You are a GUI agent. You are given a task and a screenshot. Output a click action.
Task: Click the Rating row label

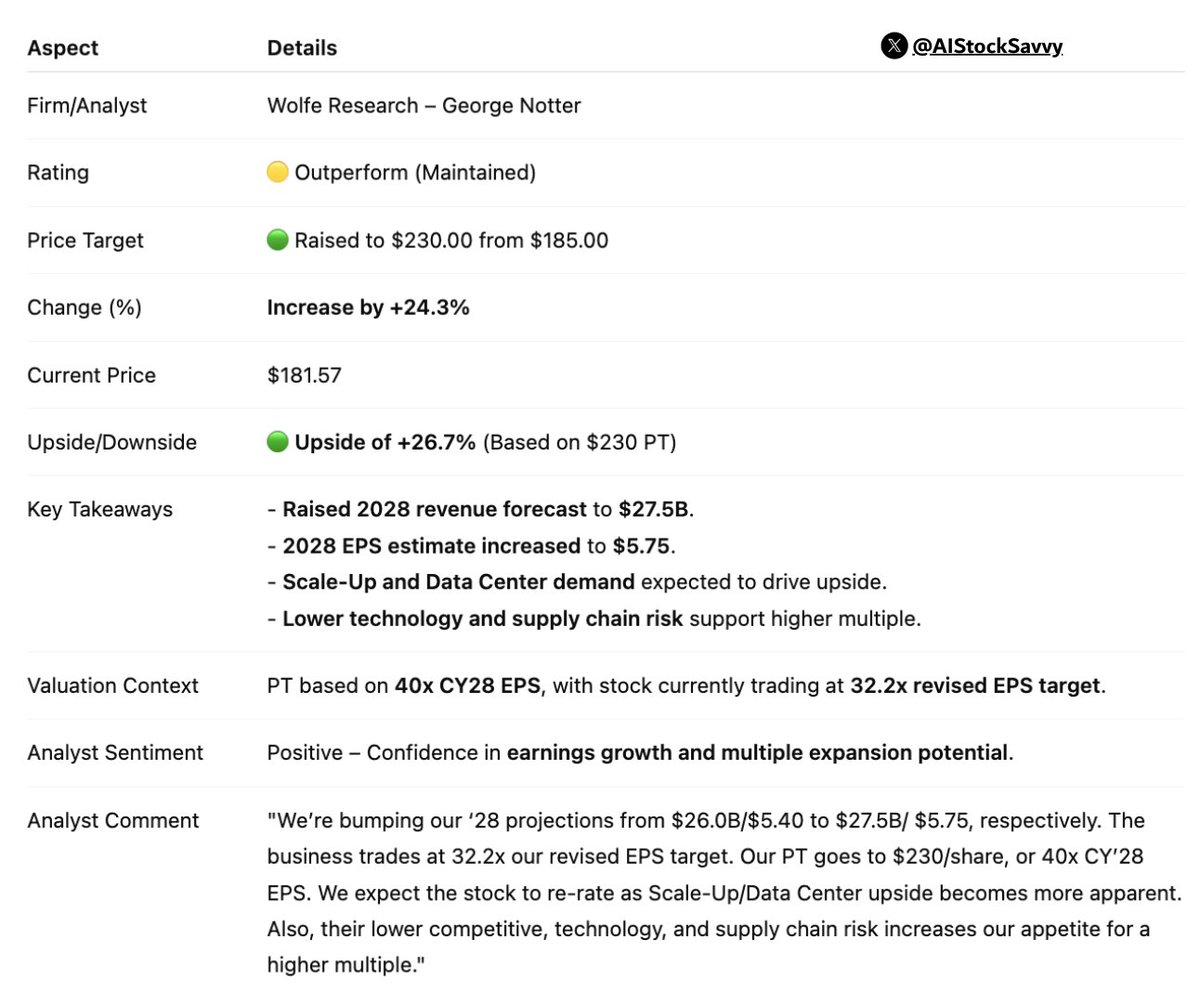tap(58, 173)
